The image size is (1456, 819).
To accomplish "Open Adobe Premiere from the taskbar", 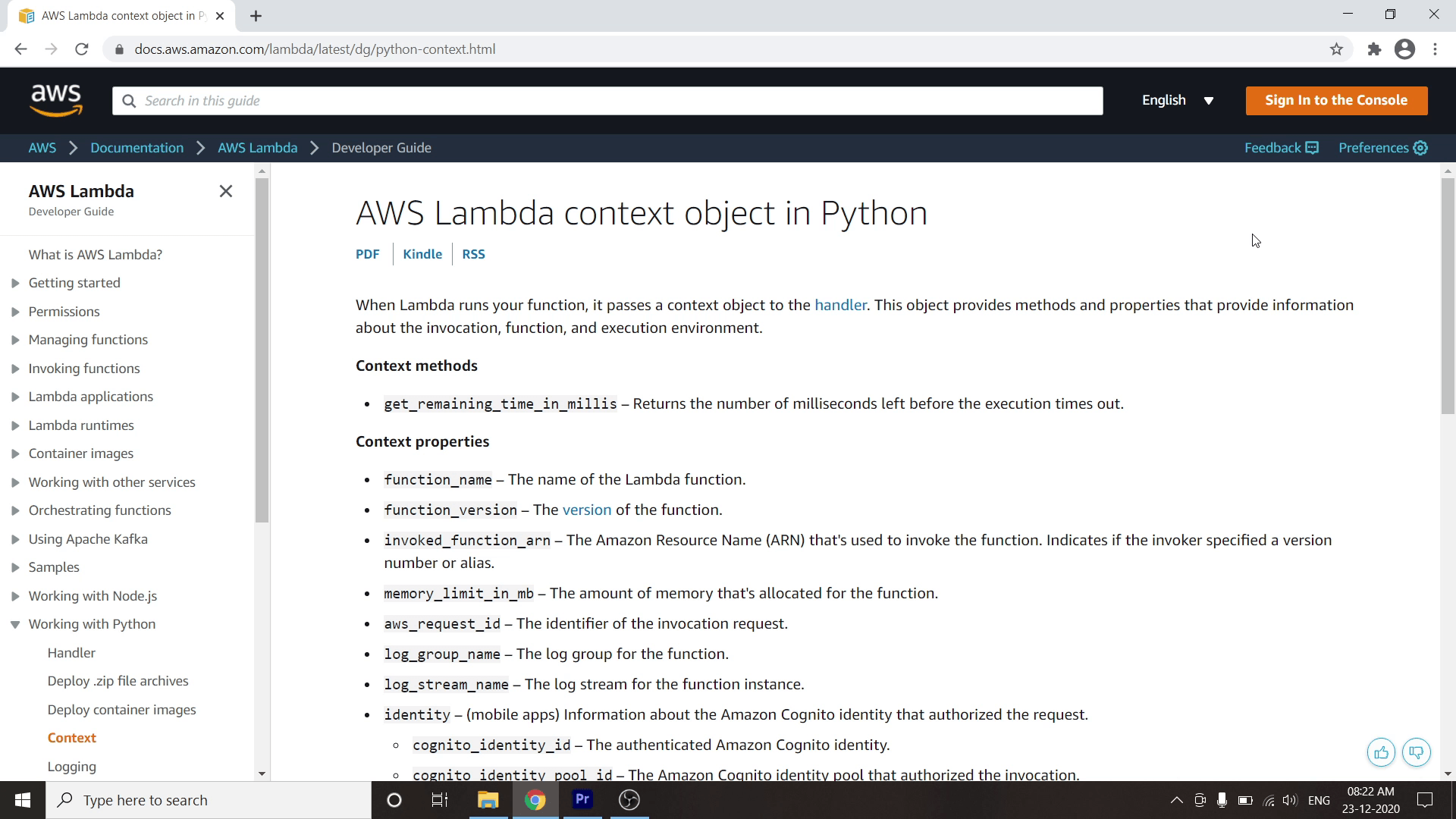I will (x=582, y=799).
